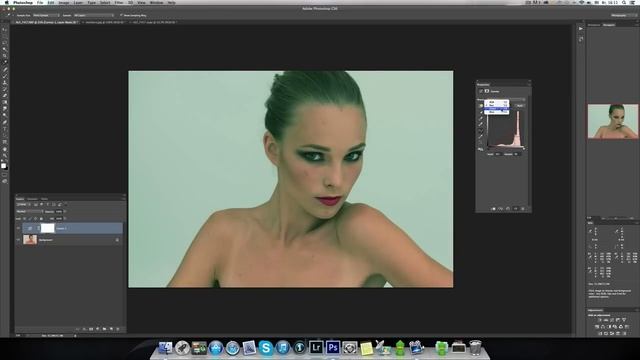Screen dimensions: 640x360
Task: Create a new layer from Layers panel
Action: pos(111,329)
